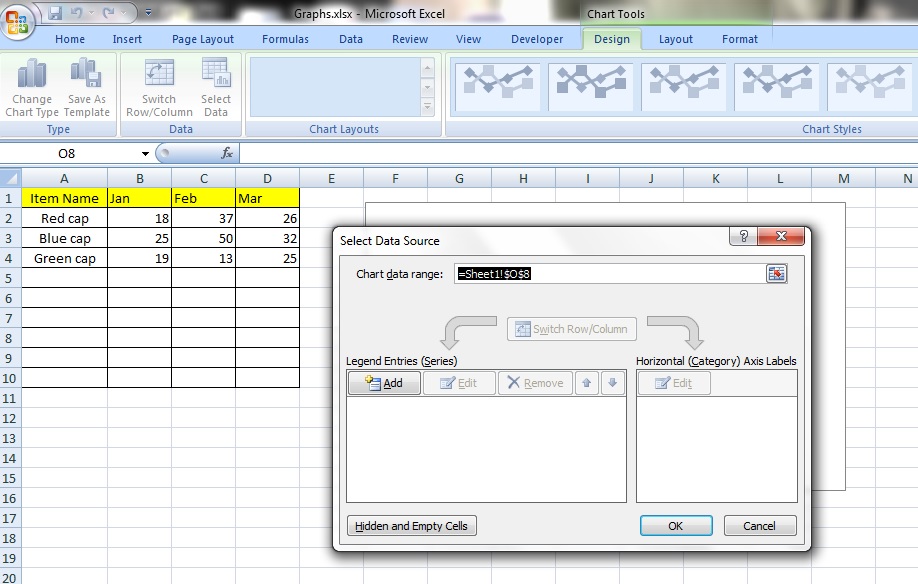Image resolution: width=918 pixels, height=584 pixels.
Task: Expand the Chart Layouts gallery more arrow
Action: (428, 106)
